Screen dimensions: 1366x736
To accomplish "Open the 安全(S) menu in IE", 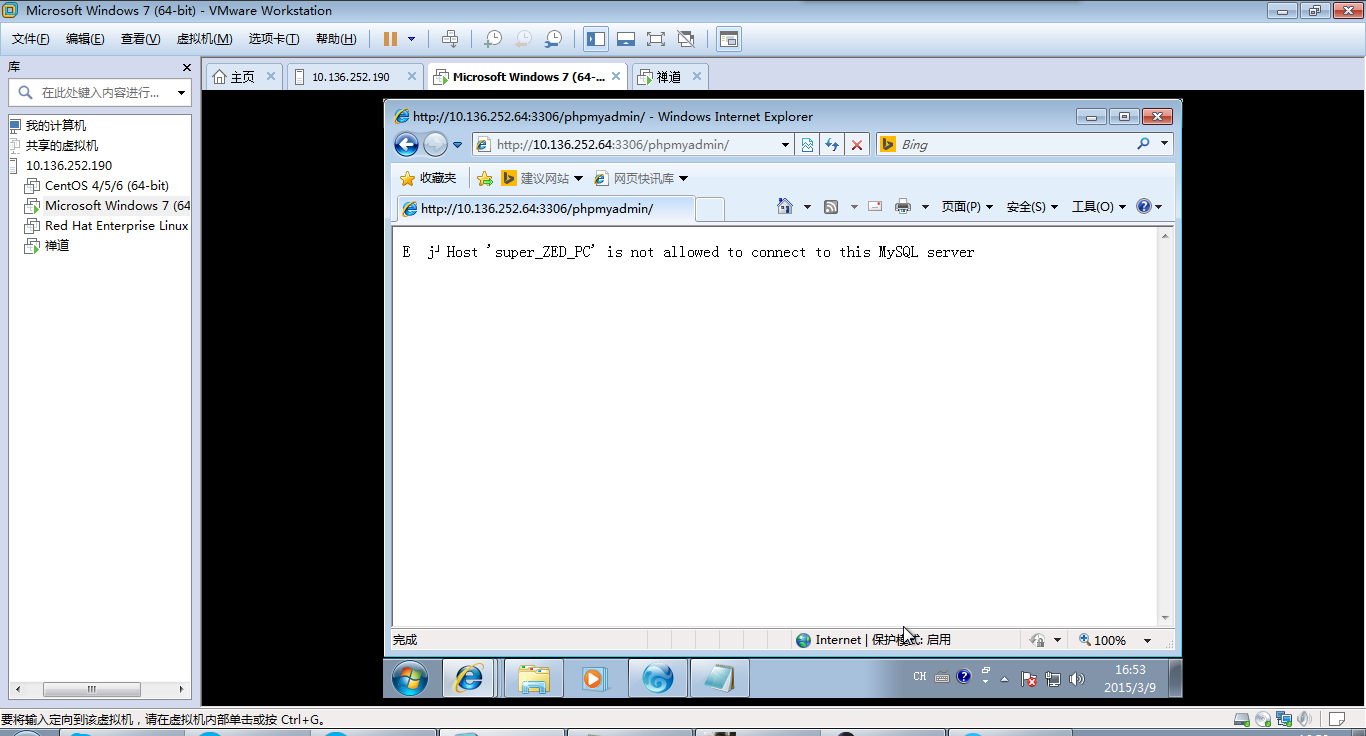I will pos(1032,207).
